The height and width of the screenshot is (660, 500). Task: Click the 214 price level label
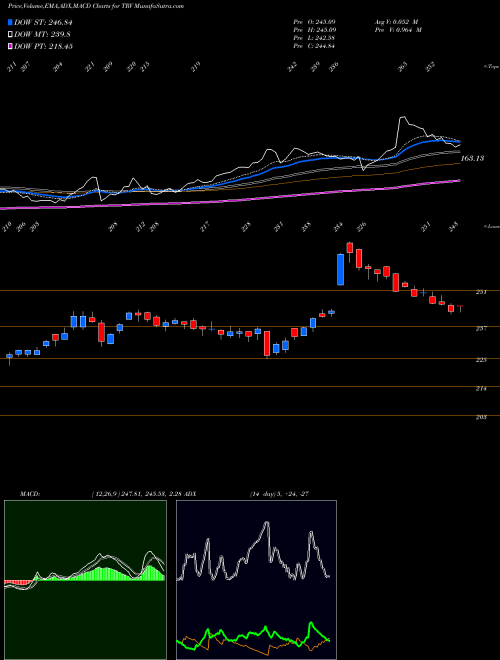481,389
